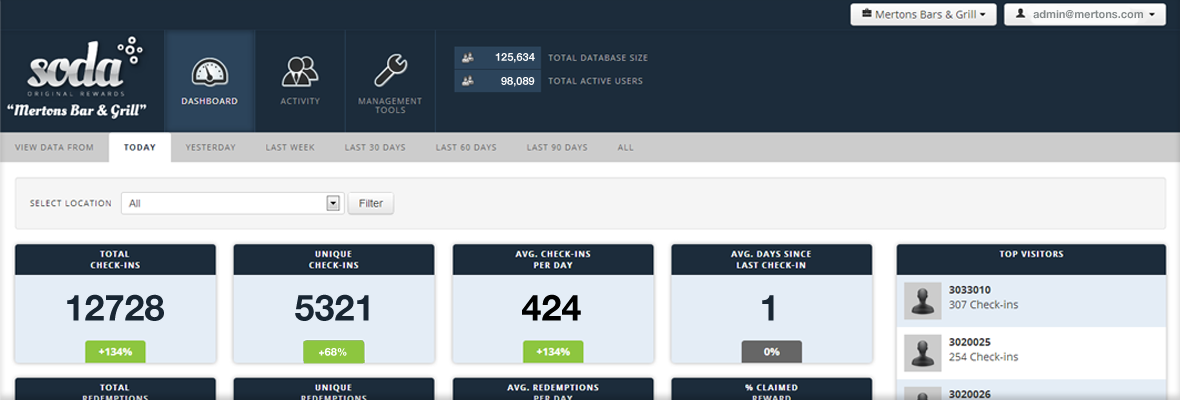Viewport: 1180px width, 400px height.
Task: Open the admin@mertons.com account menu
Action: [1085, 15]
